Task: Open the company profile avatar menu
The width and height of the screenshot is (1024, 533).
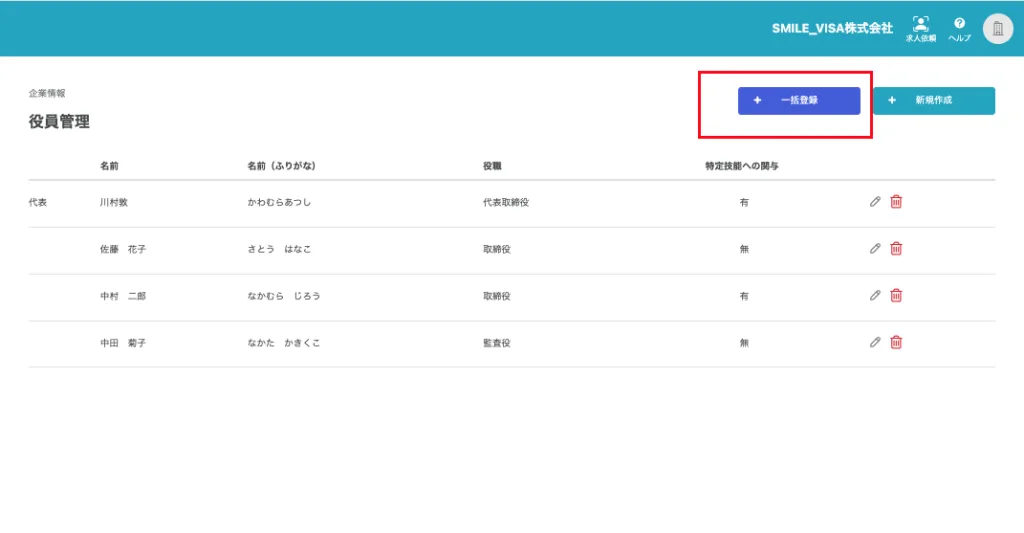Action: pyautogui.click(x=997, y=28)
